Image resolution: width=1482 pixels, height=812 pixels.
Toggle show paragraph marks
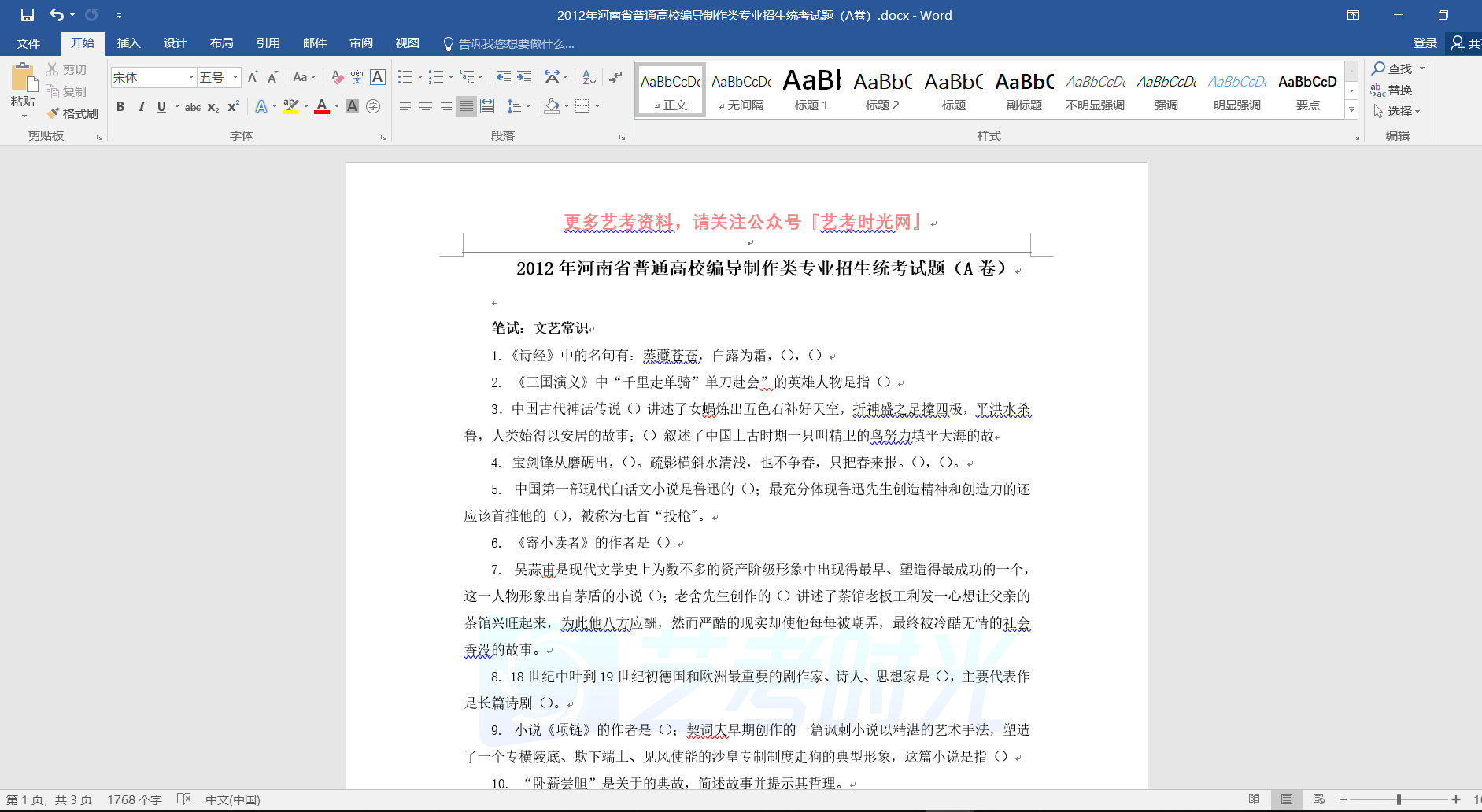[615, 77]
